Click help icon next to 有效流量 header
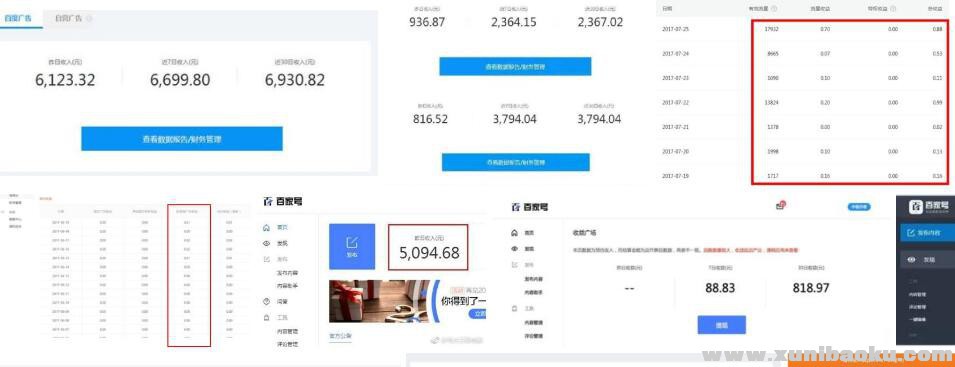 (x=774, y=9)
